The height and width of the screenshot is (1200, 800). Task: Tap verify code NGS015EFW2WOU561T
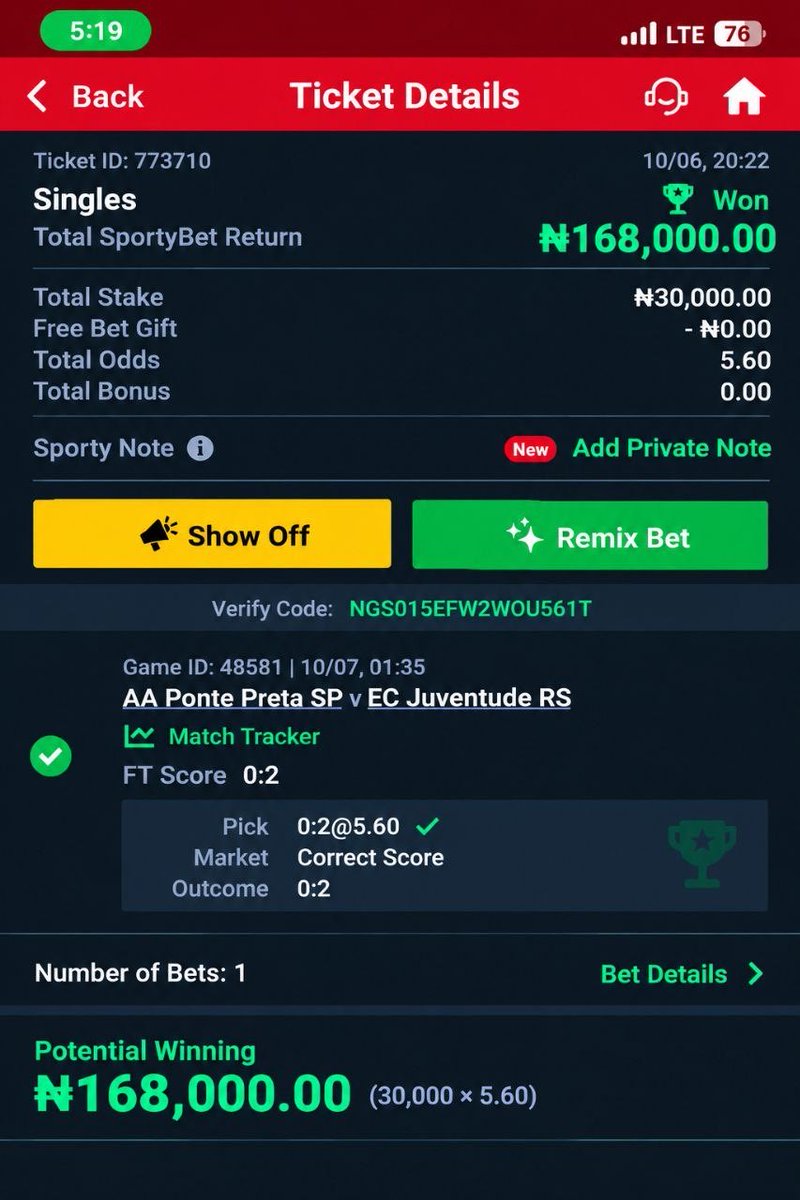(x=470, y=608)
